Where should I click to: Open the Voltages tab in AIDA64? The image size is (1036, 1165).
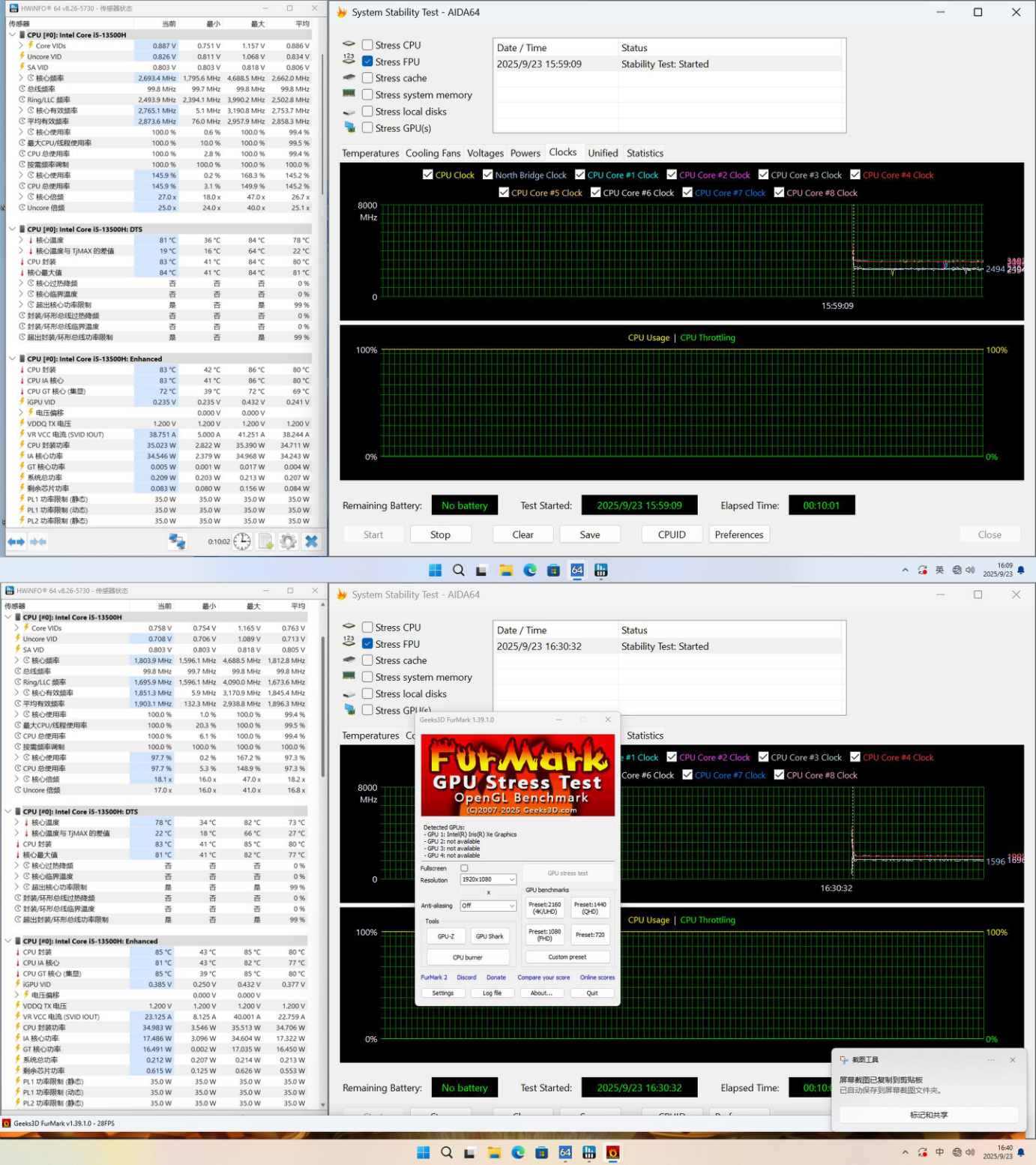tap(485, 153)
